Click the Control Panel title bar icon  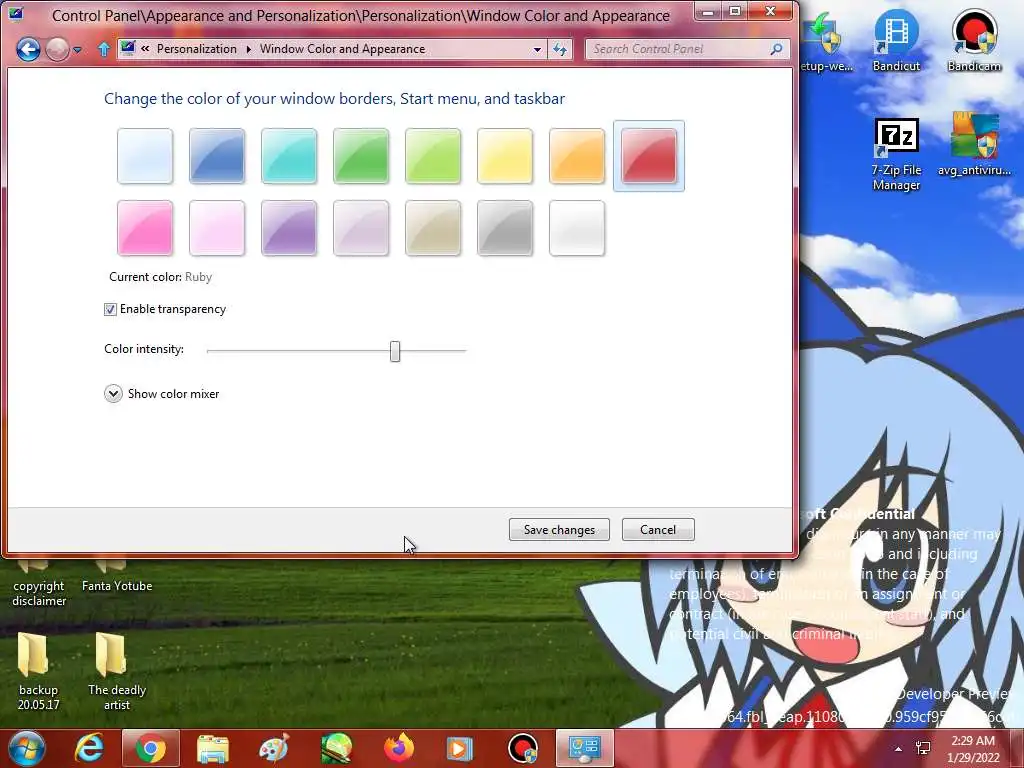16,13
